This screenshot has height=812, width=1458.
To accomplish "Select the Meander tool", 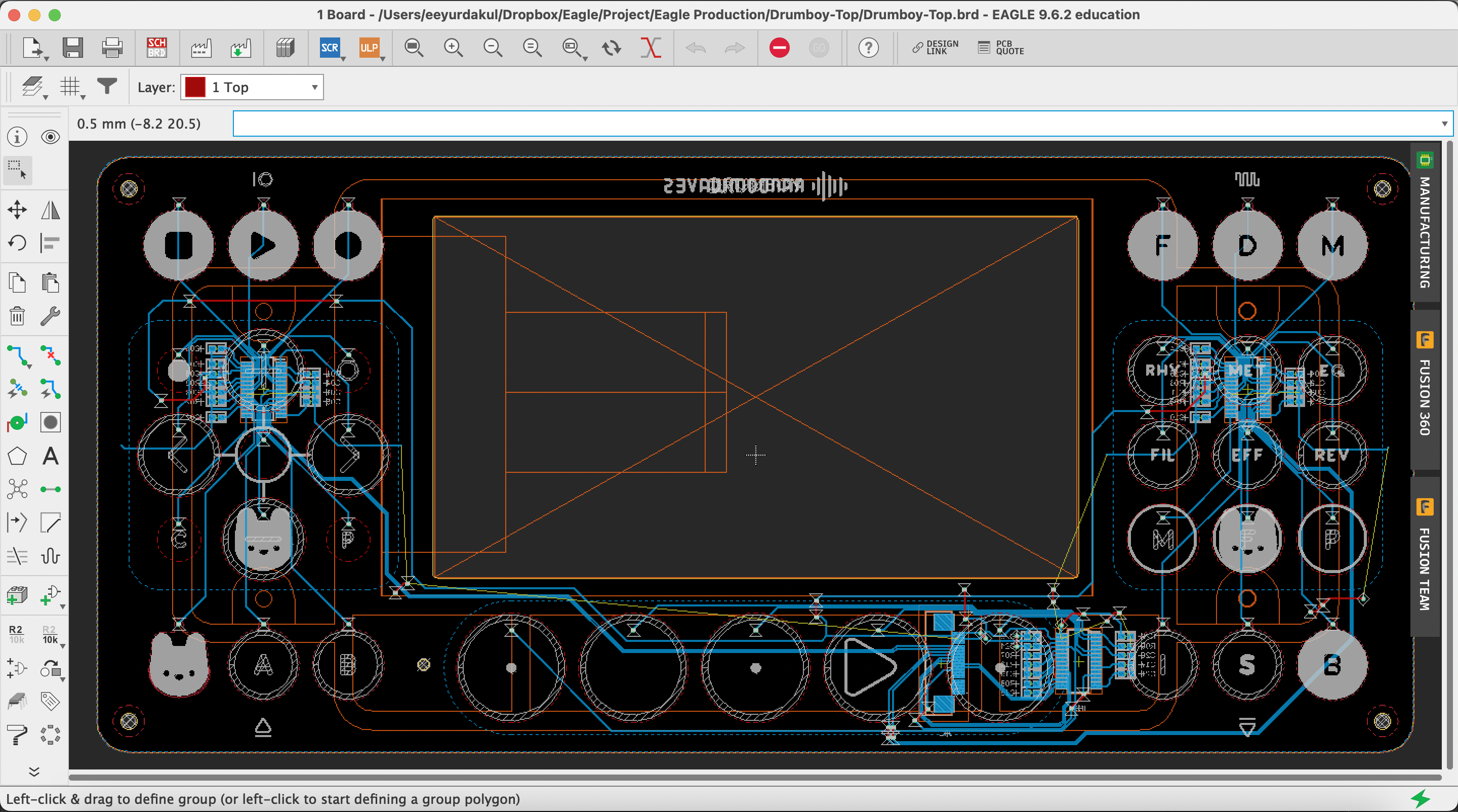I will click(51, 556).
